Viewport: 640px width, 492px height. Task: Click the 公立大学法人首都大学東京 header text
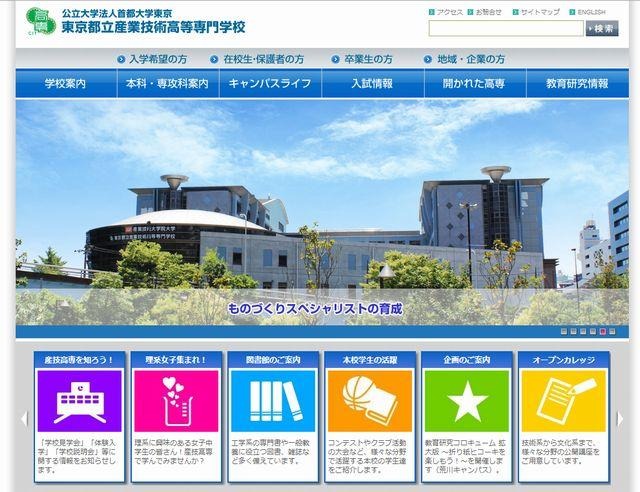pyautogui.click(x=117, y=13)
